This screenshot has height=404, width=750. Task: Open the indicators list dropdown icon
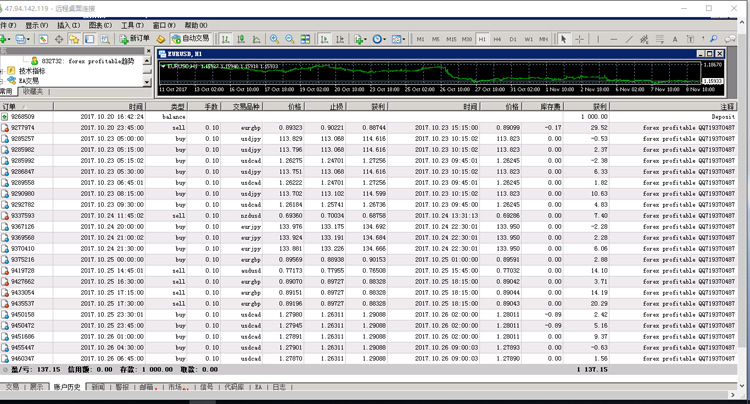point(360,39)
